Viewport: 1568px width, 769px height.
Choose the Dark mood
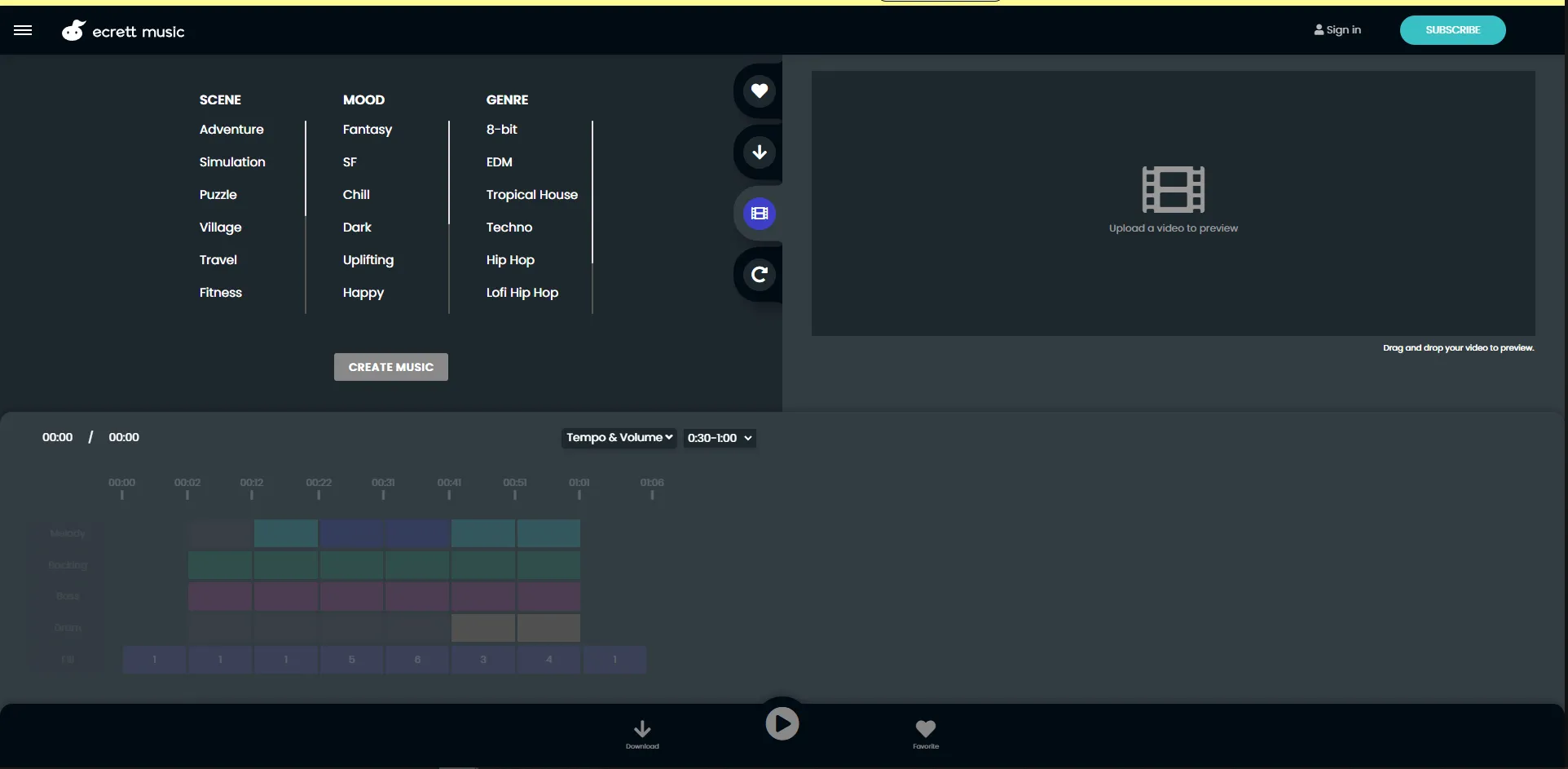click(x=357, y=228)
